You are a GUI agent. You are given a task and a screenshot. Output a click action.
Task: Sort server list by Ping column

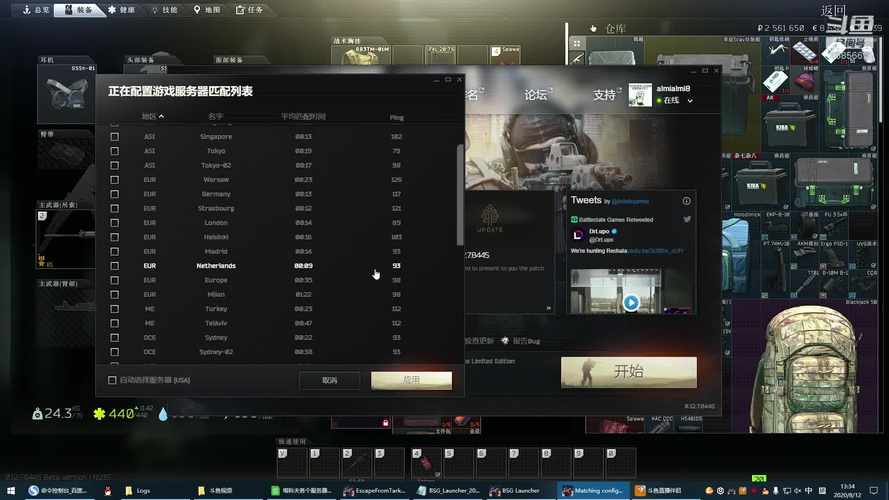396,117
